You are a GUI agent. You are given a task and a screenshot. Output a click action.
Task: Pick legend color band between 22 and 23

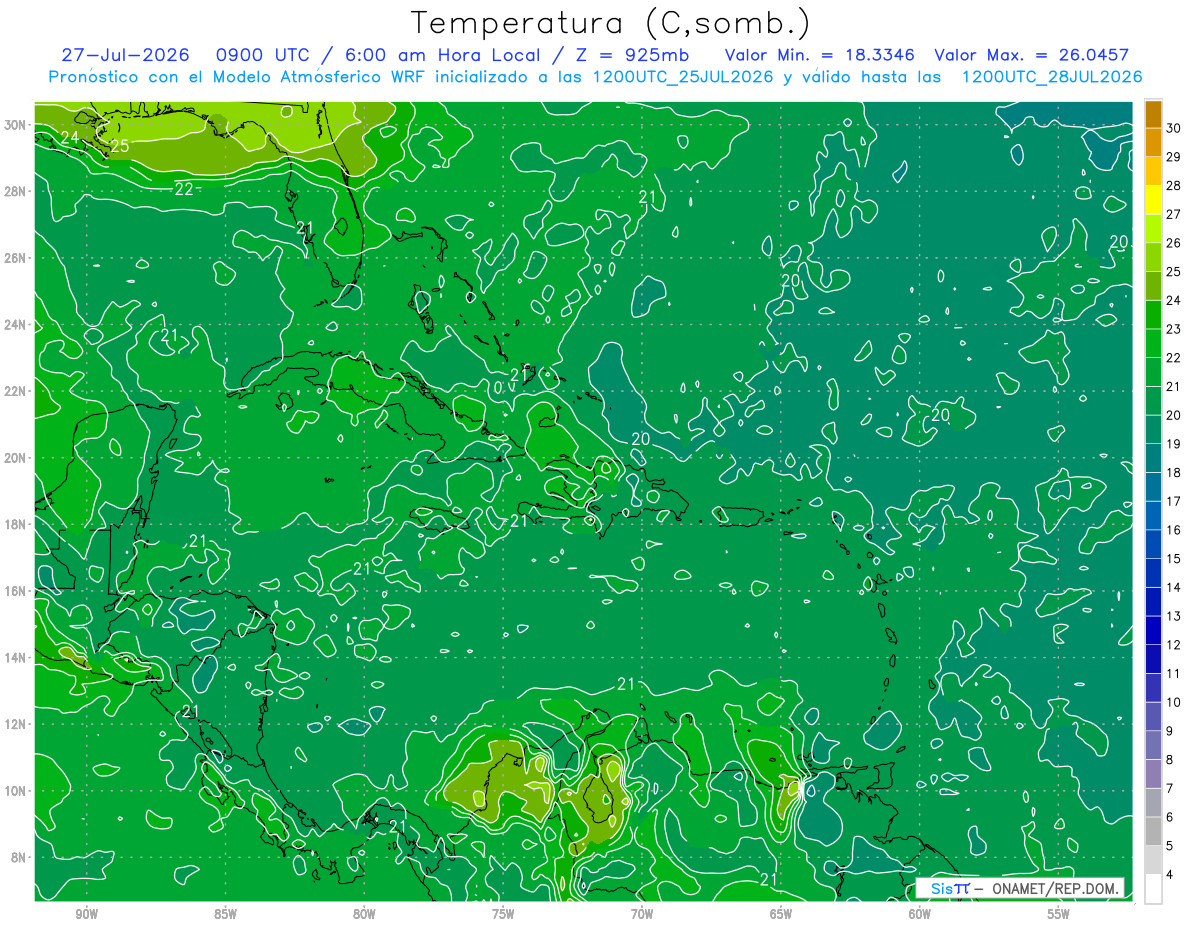pyautogui.click(x=1153, y=343)
